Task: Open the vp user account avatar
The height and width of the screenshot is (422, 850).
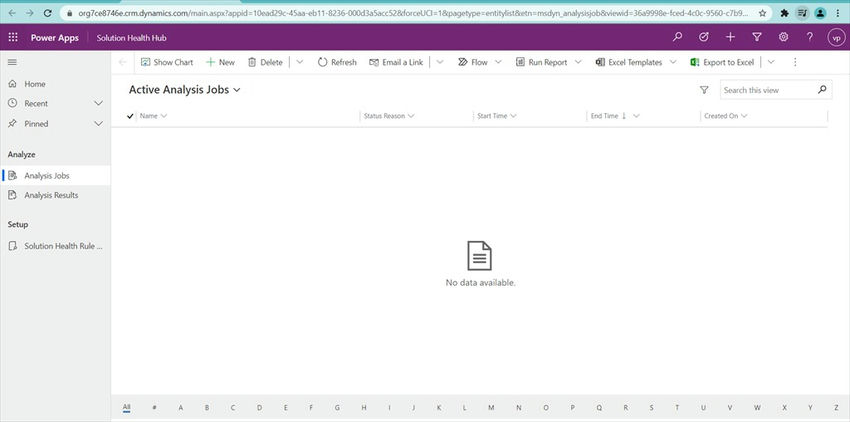Action: (x=836, y=37)
